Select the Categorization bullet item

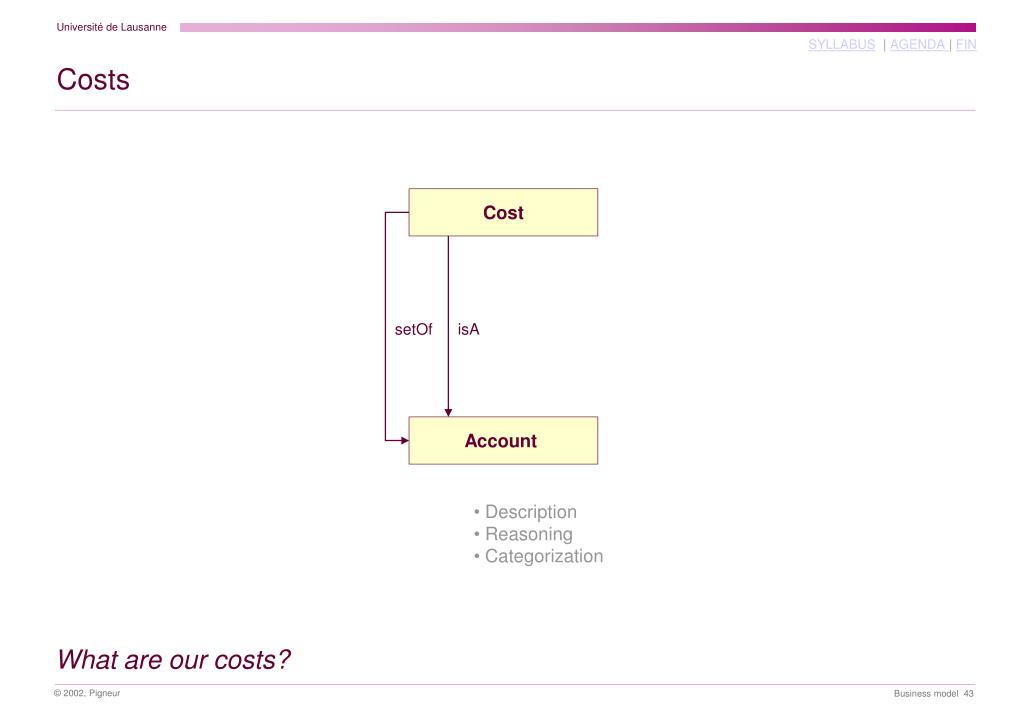point(538,556)
